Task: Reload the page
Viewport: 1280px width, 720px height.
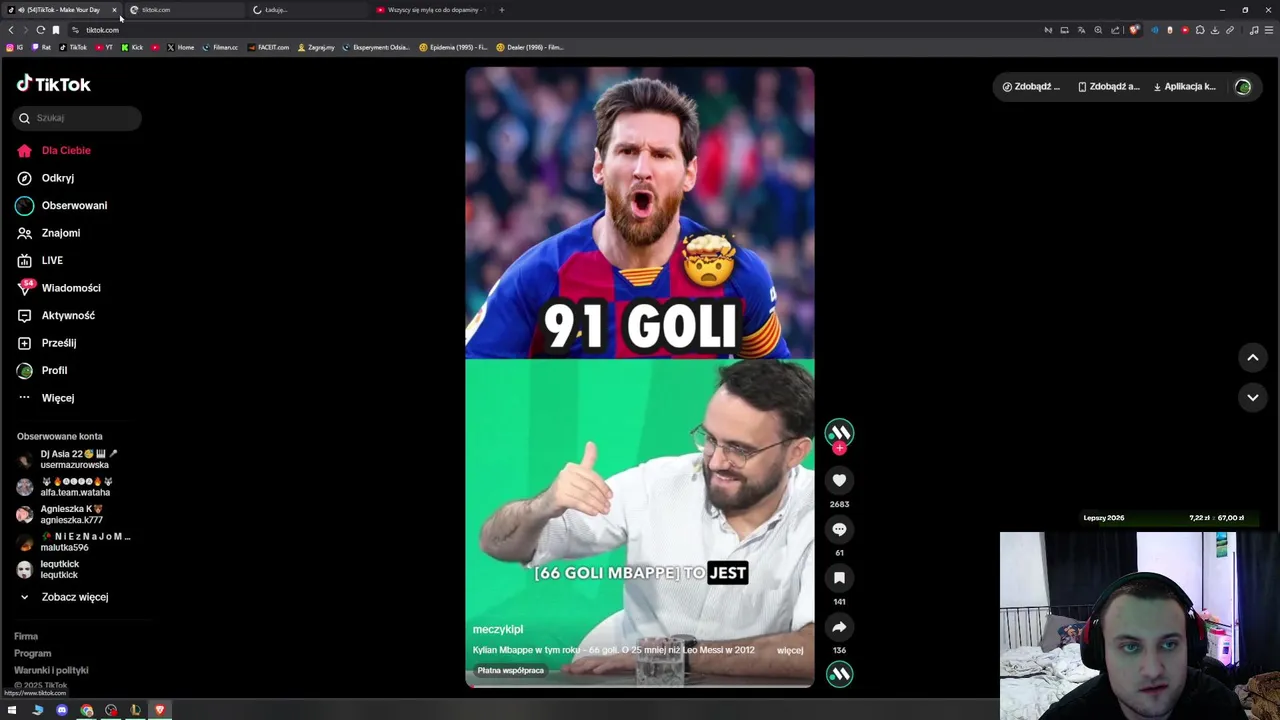Action: click(40, 30)
